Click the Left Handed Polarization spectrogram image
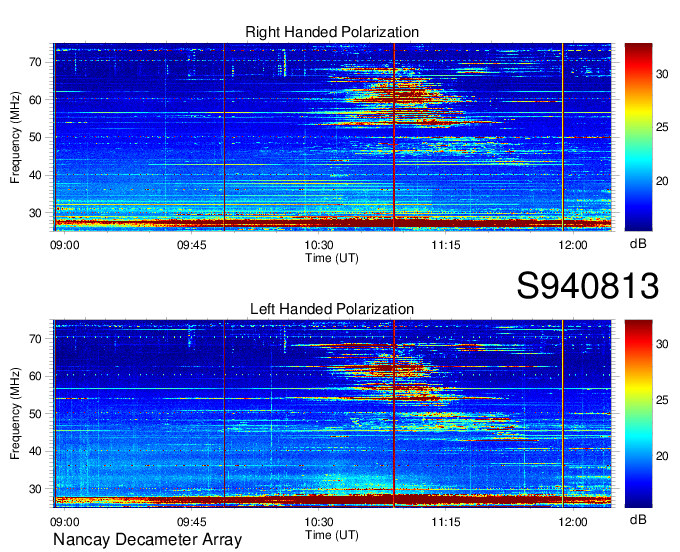Viewport: 680px width, 552px height. click(x=332, y=414)
